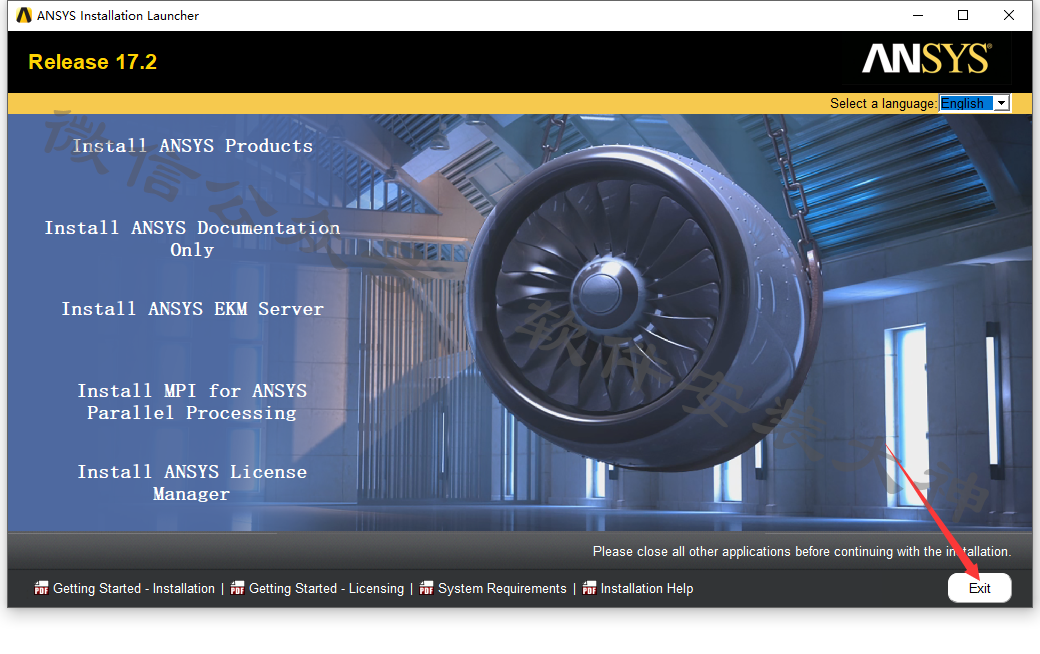Close the ANSYS Installation Launcher window

pos(1009,15)
